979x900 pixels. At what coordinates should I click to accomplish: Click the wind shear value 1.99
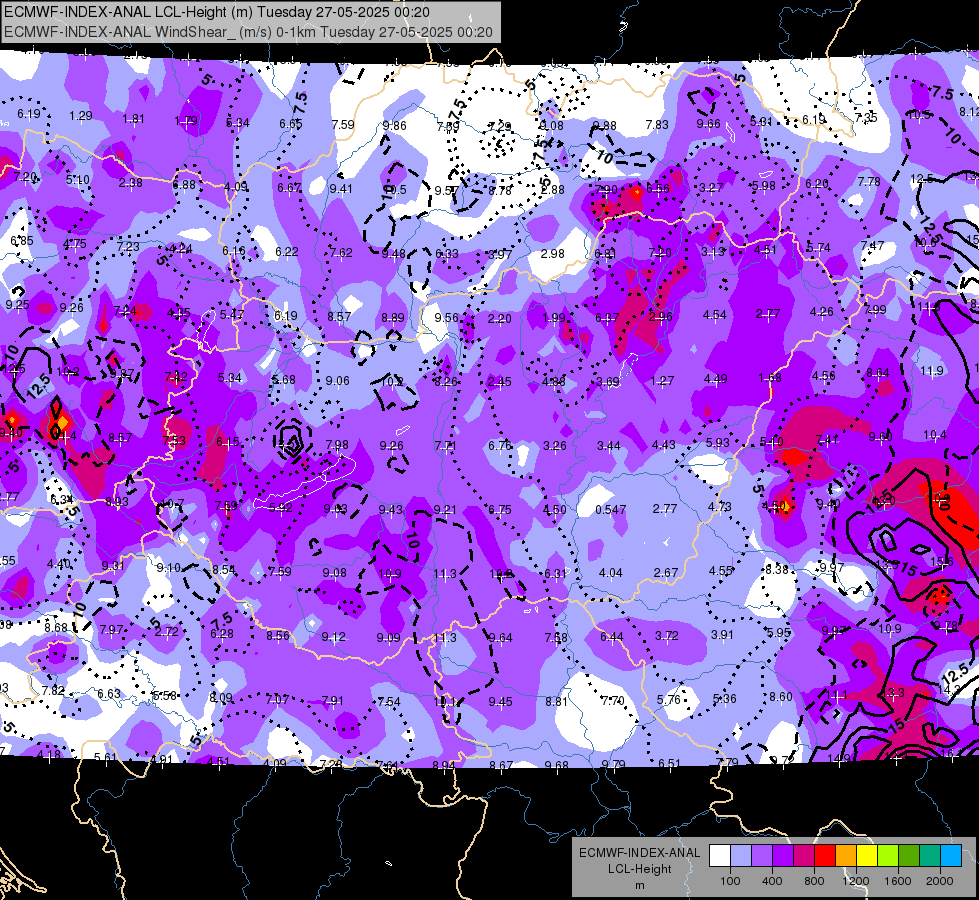(x=554, y=318)
